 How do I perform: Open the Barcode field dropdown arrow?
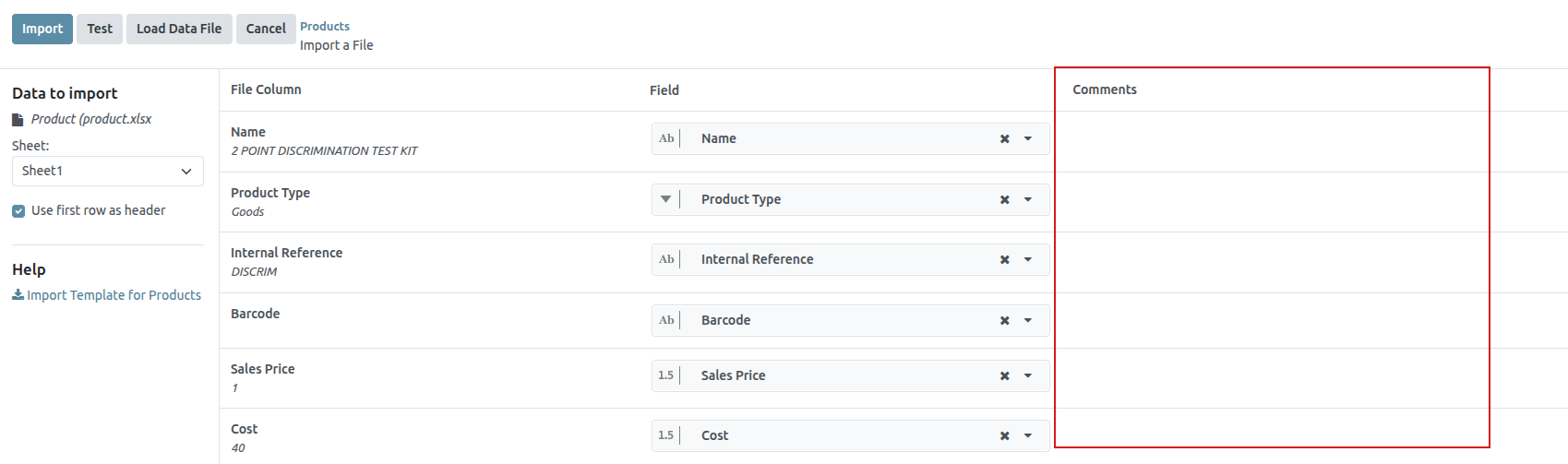pyautogui.click(x=1028, y=321)
